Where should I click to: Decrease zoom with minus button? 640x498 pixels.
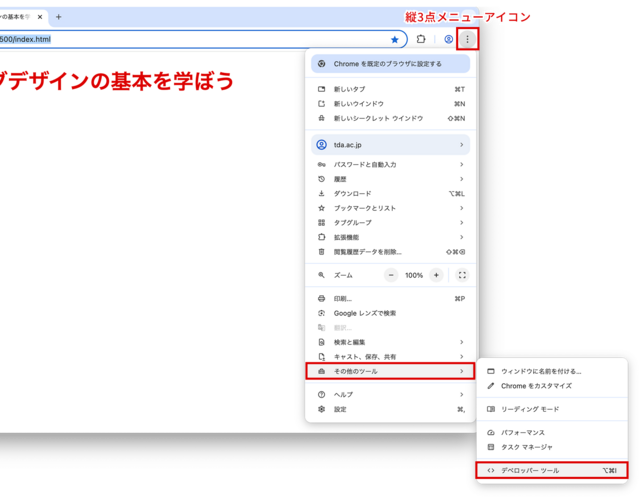(x=391, y=275)
